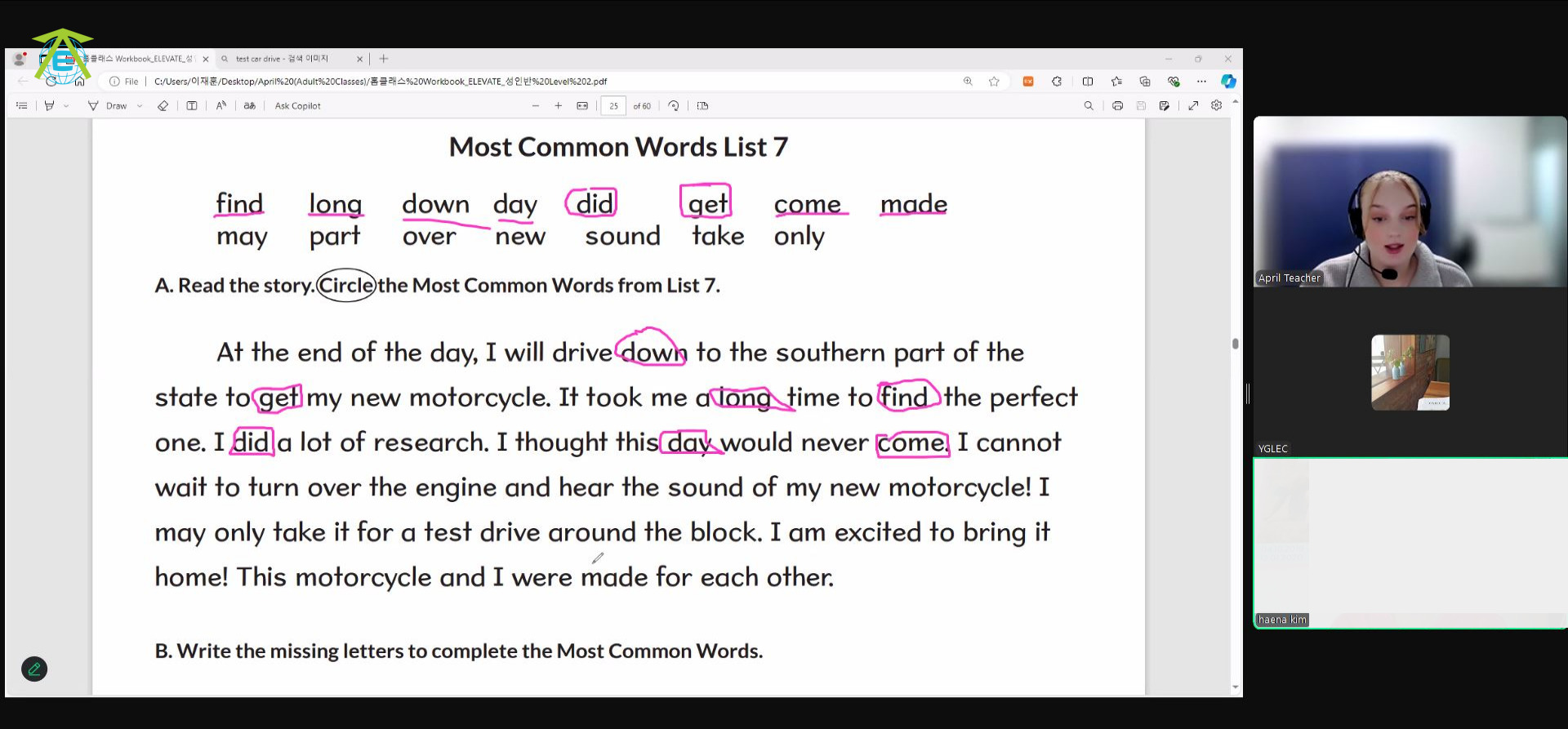
Task: Open a new browser tab
Action: point(384,59)
